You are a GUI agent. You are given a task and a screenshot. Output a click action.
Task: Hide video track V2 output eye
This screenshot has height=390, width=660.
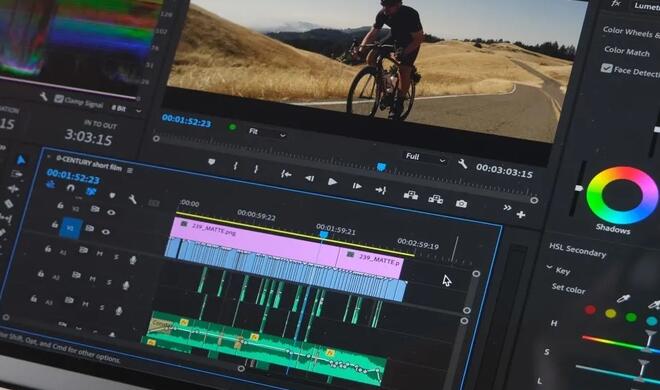pyautogui.click(x=111, y=212)
